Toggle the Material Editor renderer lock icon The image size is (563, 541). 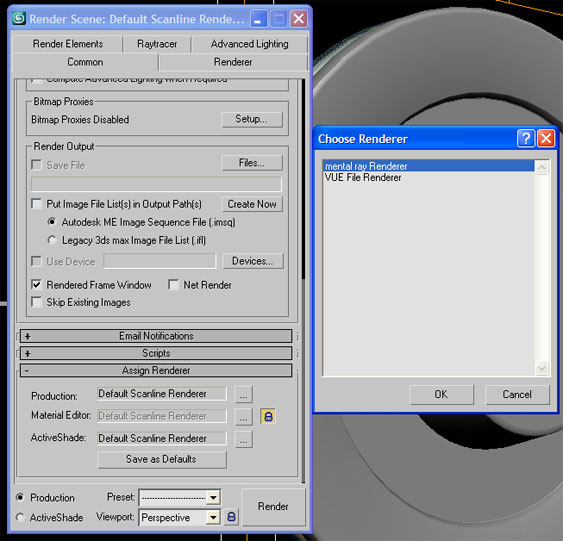pos(268,416)
